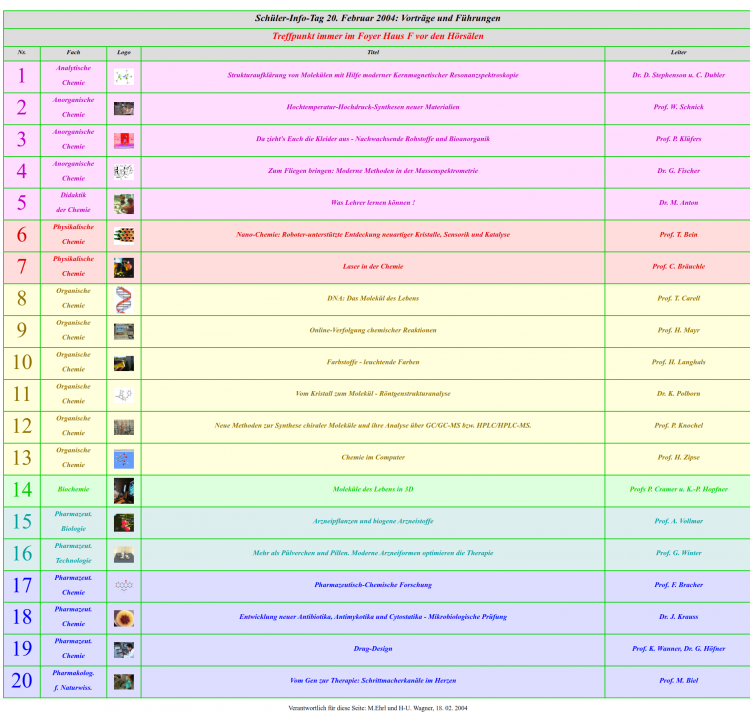Click "DNA: Das Molekül des Lebens" title
Viewport: 750px width, 715px height.
[x=373, y=298]
